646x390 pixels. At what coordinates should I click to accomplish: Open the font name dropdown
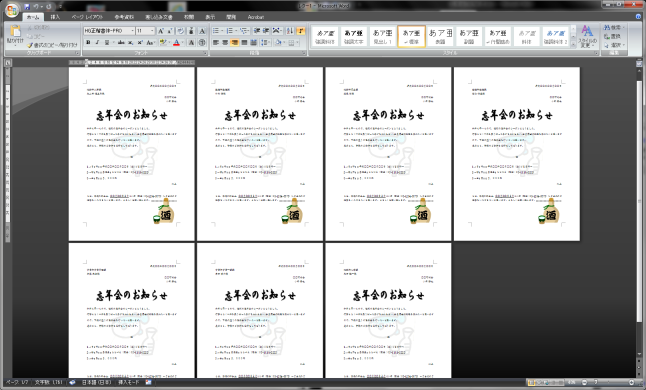[x=132, y=31]
